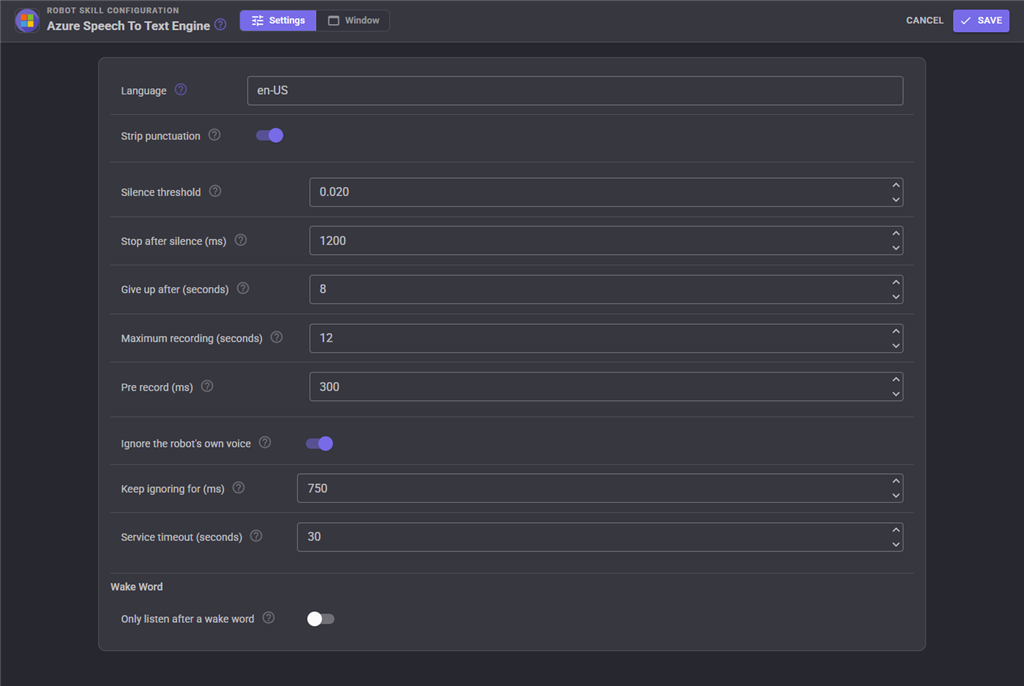Click the Wake Word section heading
The image size is (1024, 686).
point(136,587)
